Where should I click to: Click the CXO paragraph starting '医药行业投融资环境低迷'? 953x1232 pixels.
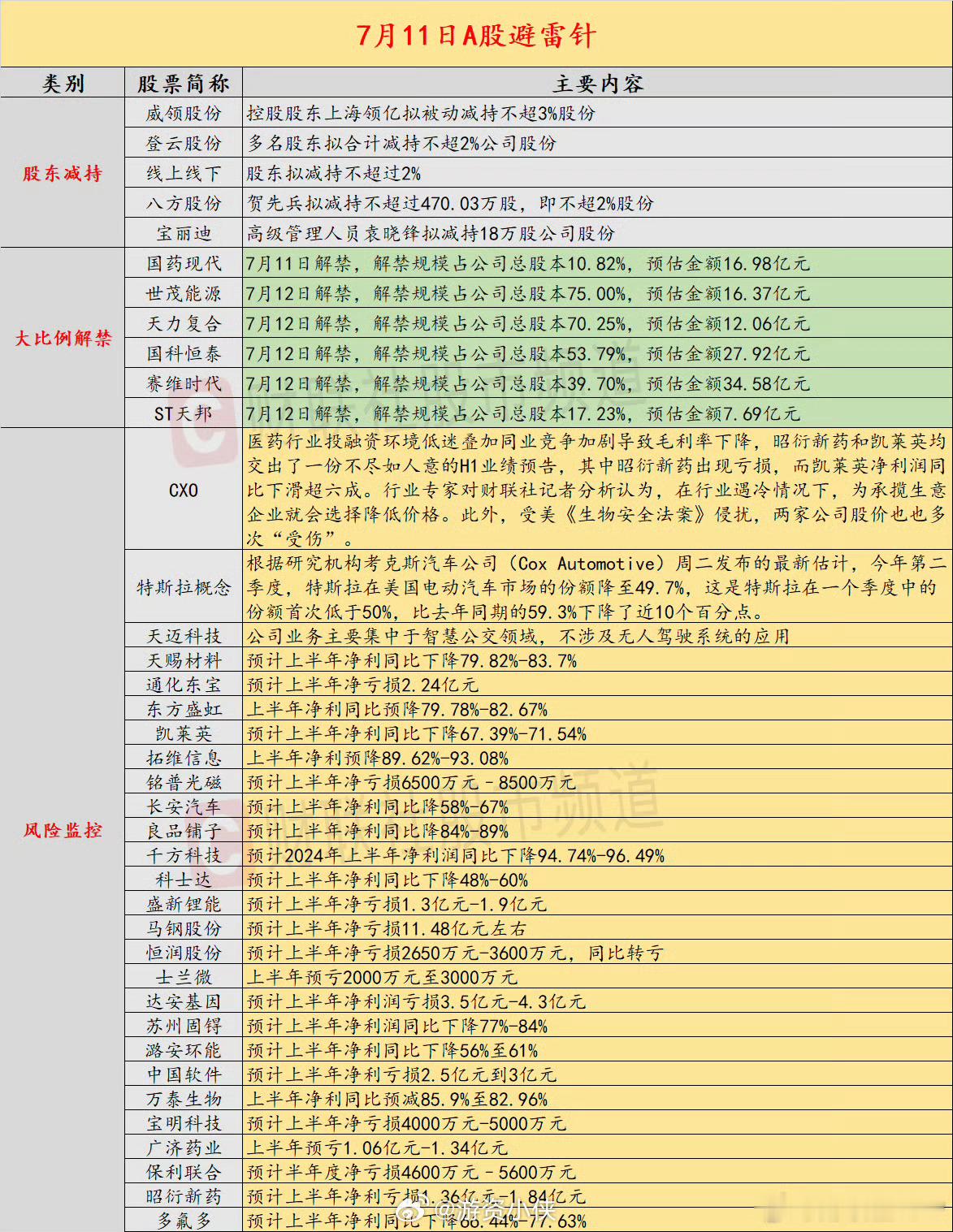tap(596, 490)
